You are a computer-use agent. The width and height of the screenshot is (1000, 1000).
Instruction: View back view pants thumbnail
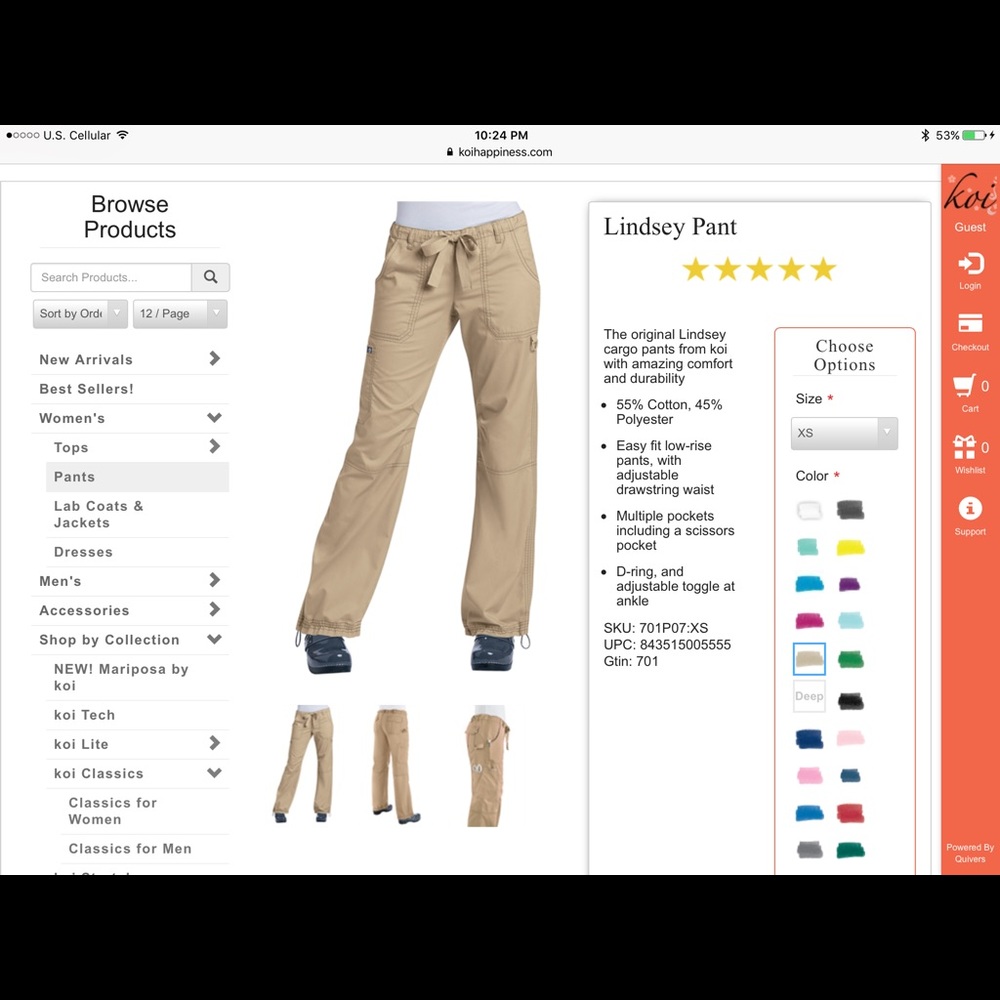coord(395,764)
